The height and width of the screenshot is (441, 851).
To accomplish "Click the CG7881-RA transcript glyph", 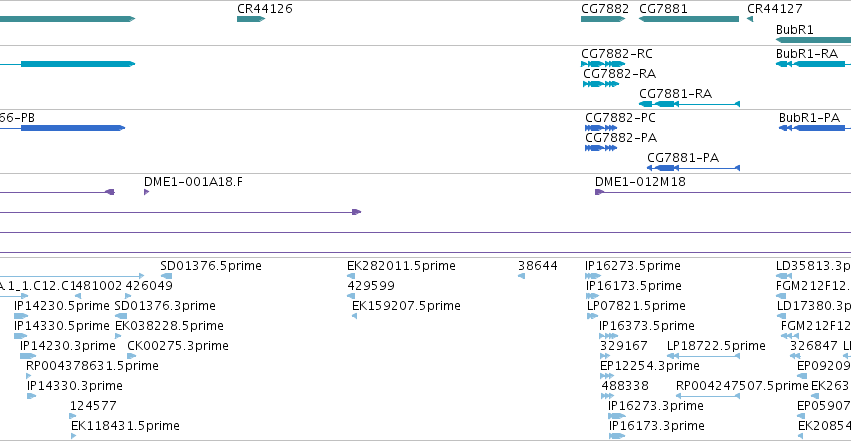I will (689, 104).
